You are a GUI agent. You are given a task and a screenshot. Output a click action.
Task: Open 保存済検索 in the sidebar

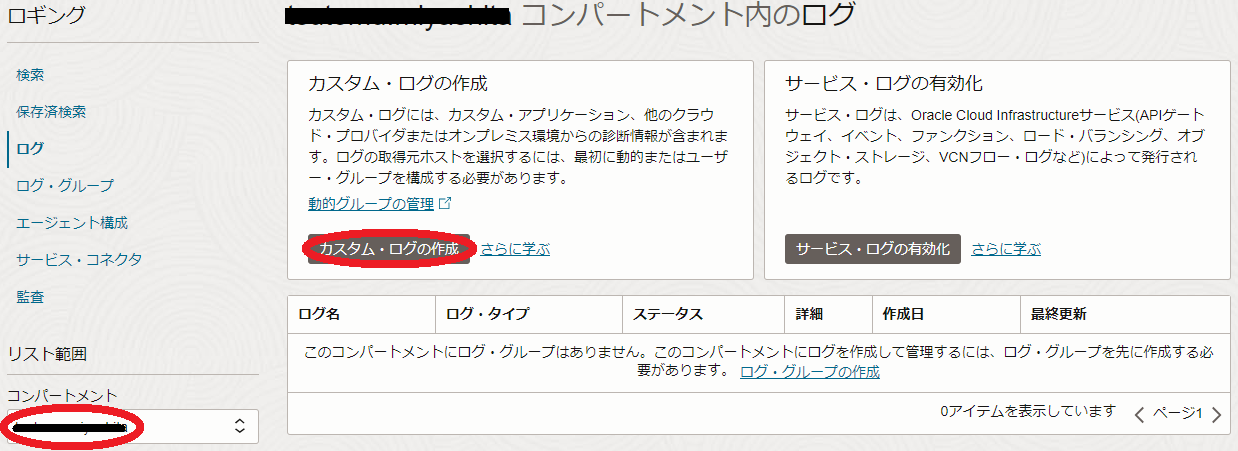click(51, 112)
